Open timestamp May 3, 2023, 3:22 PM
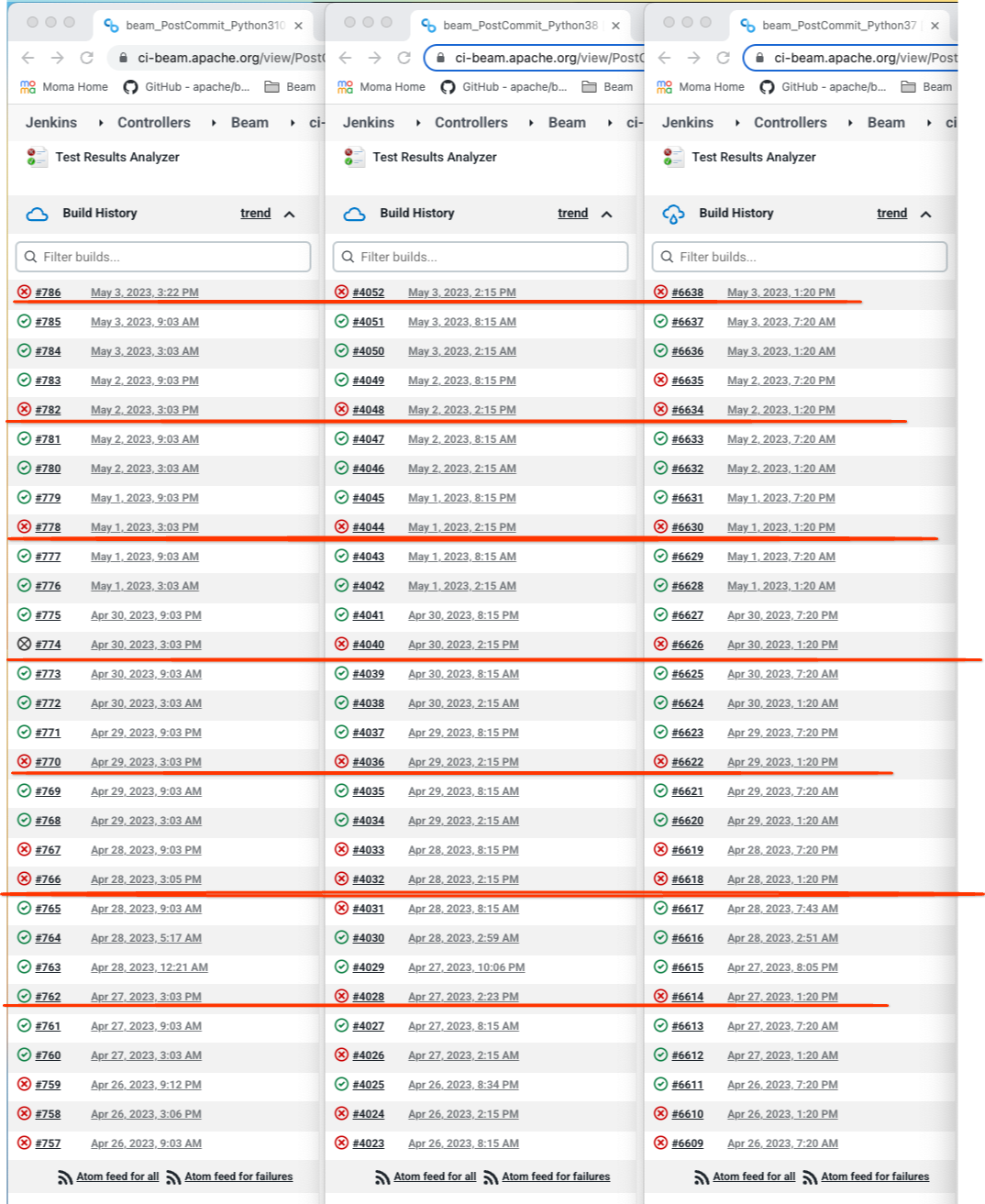Viewport: 985px width, 1204px height. [145, 293]
